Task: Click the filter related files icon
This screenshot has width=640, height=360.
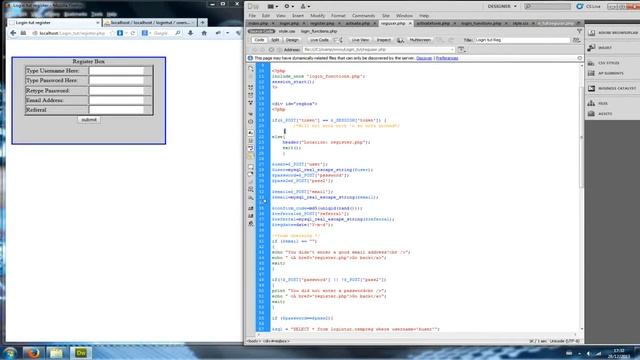Action: click(579, 31)
